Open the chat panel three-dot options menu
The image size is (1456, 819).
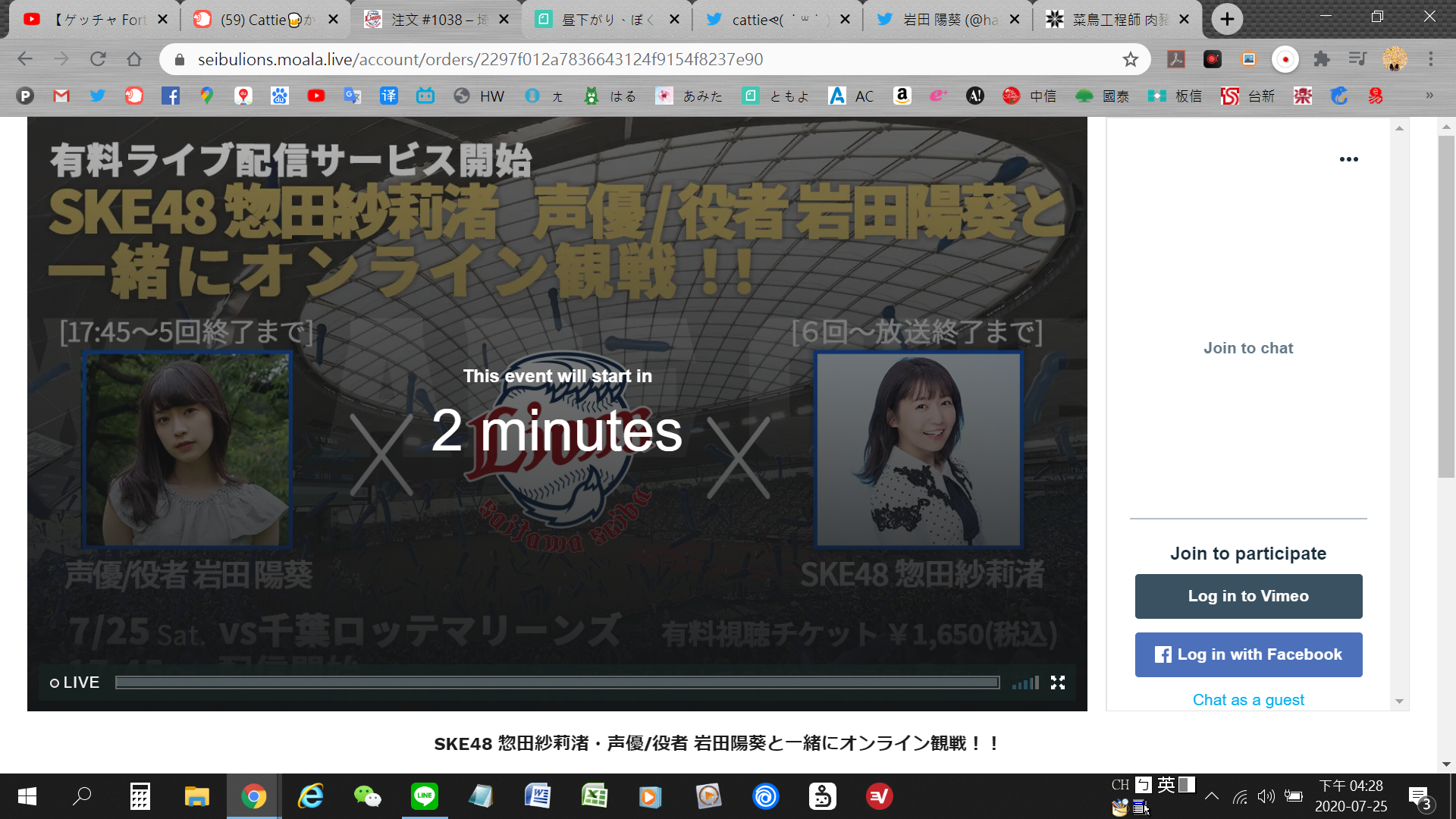tap(1349, 159)
